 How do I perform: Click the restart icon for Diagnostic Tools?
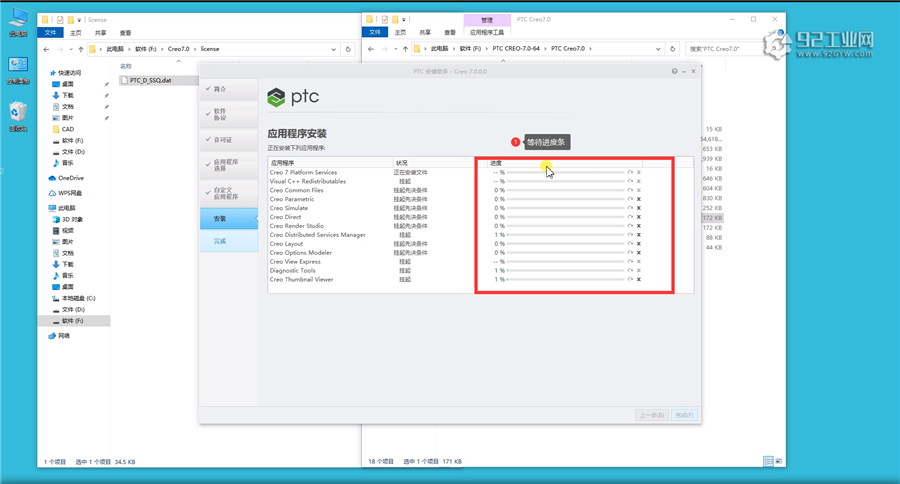click(x=630, y=270)
